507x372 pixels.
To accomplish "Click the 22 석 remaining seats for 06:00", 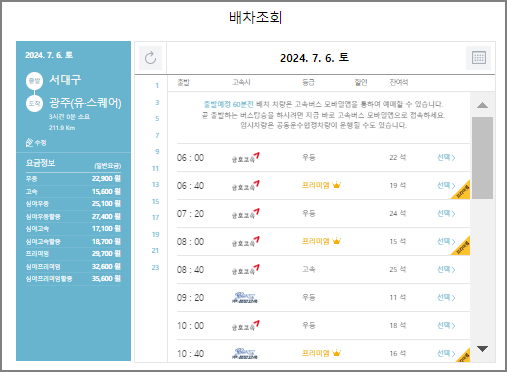I will (398, 157).
